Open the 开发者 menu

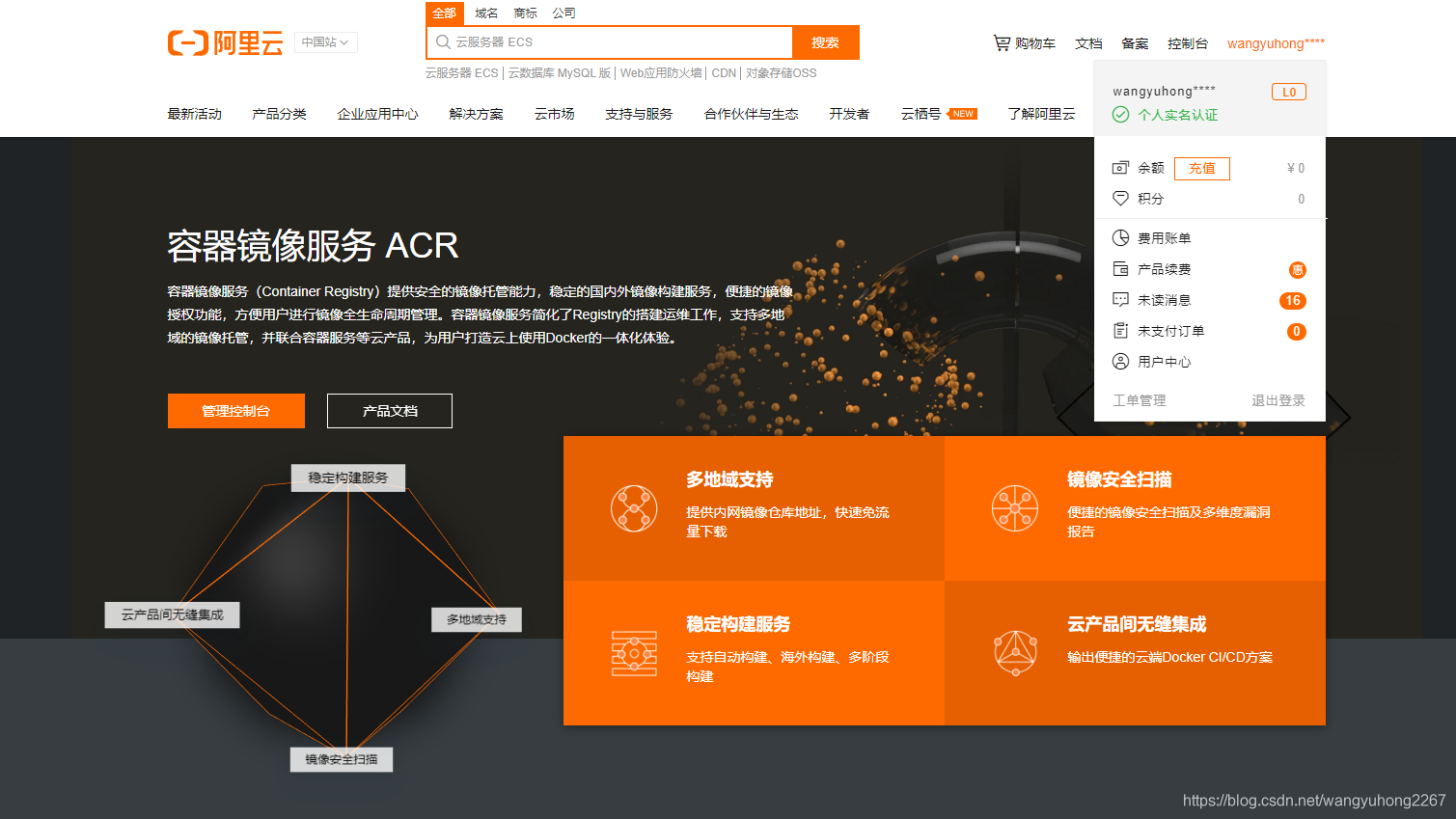849,114
